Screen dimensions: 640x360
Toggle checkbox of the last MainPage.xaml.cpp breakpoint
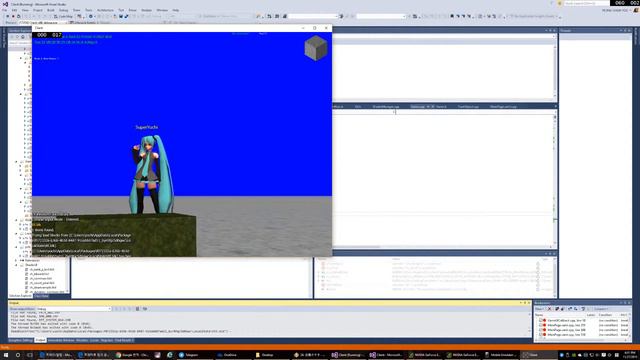pos(540,335)
